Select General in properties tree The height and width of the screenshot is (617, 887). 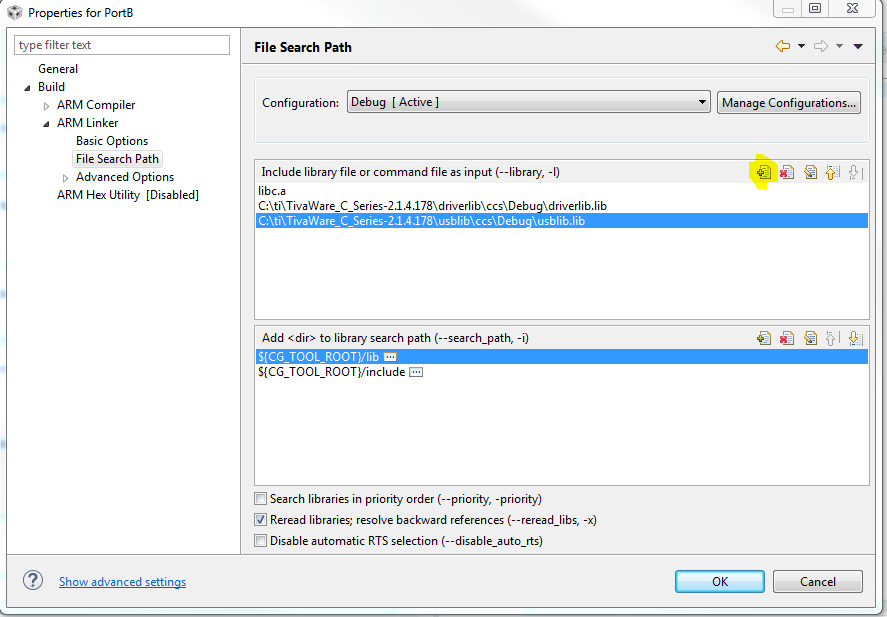[58, 69]
